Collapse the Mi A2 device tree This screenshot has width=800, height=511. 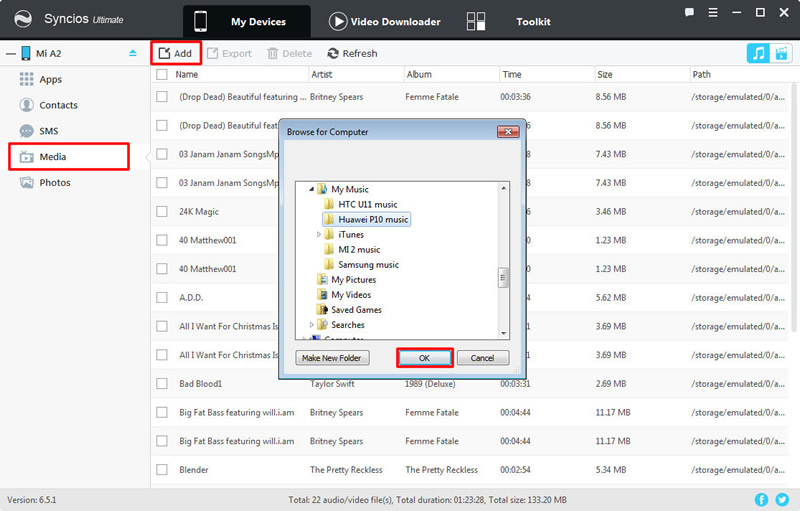[x=11, y=54]
